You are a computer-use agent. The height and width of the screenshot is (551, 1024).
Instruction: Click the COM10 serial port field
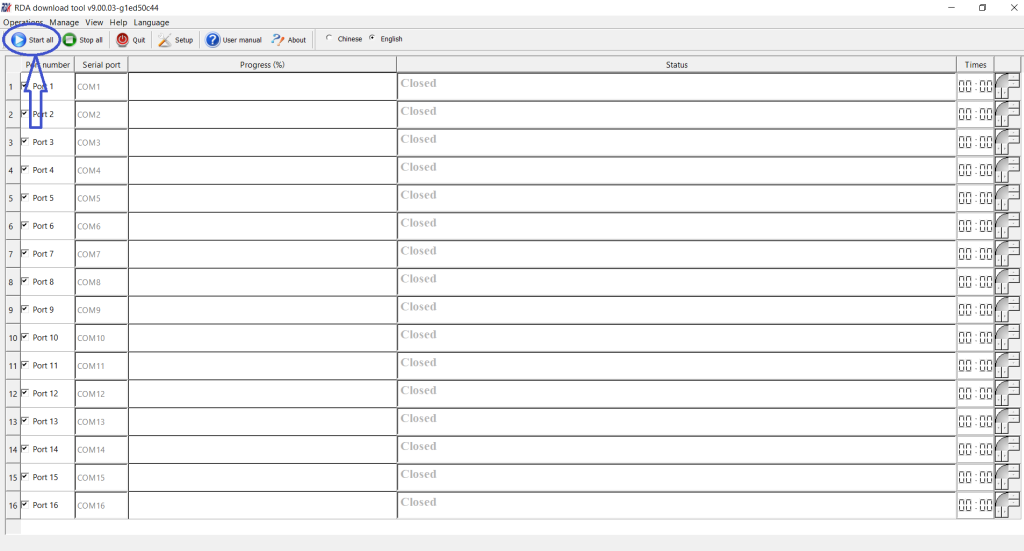point(101,339)
